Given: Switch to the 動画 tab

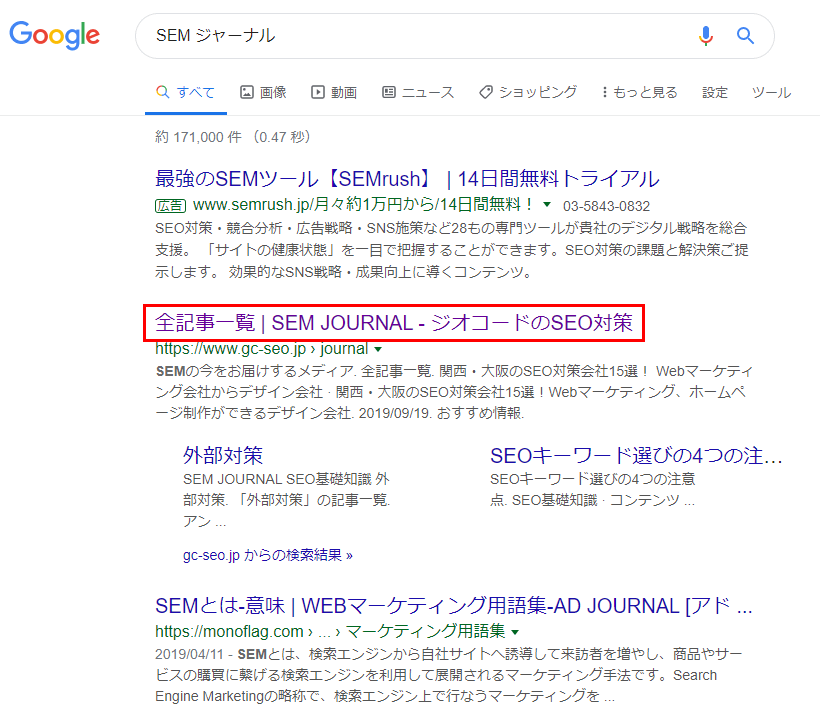Looking at the screenshot, I should pyautogui.click(x=334, y=93).
